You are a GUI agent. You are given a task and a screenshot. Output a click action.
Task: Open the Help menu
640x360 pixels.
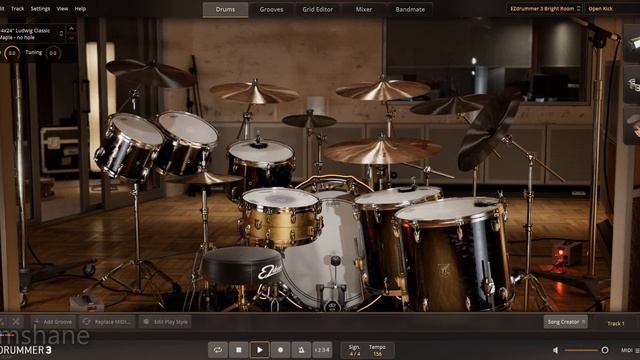point(80,9)
